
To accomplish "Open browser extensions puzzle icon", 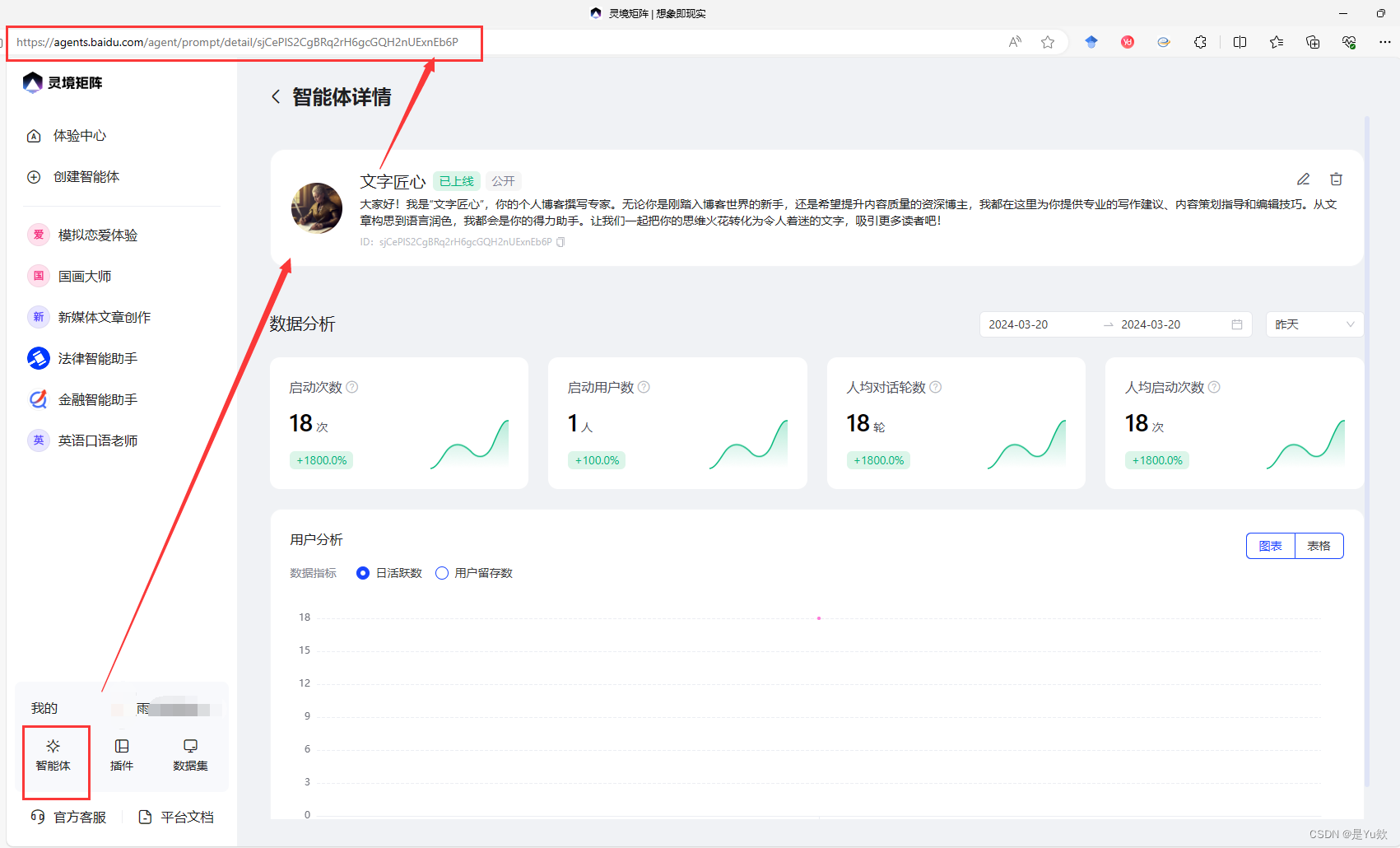I will click(x=1200, y=42).
